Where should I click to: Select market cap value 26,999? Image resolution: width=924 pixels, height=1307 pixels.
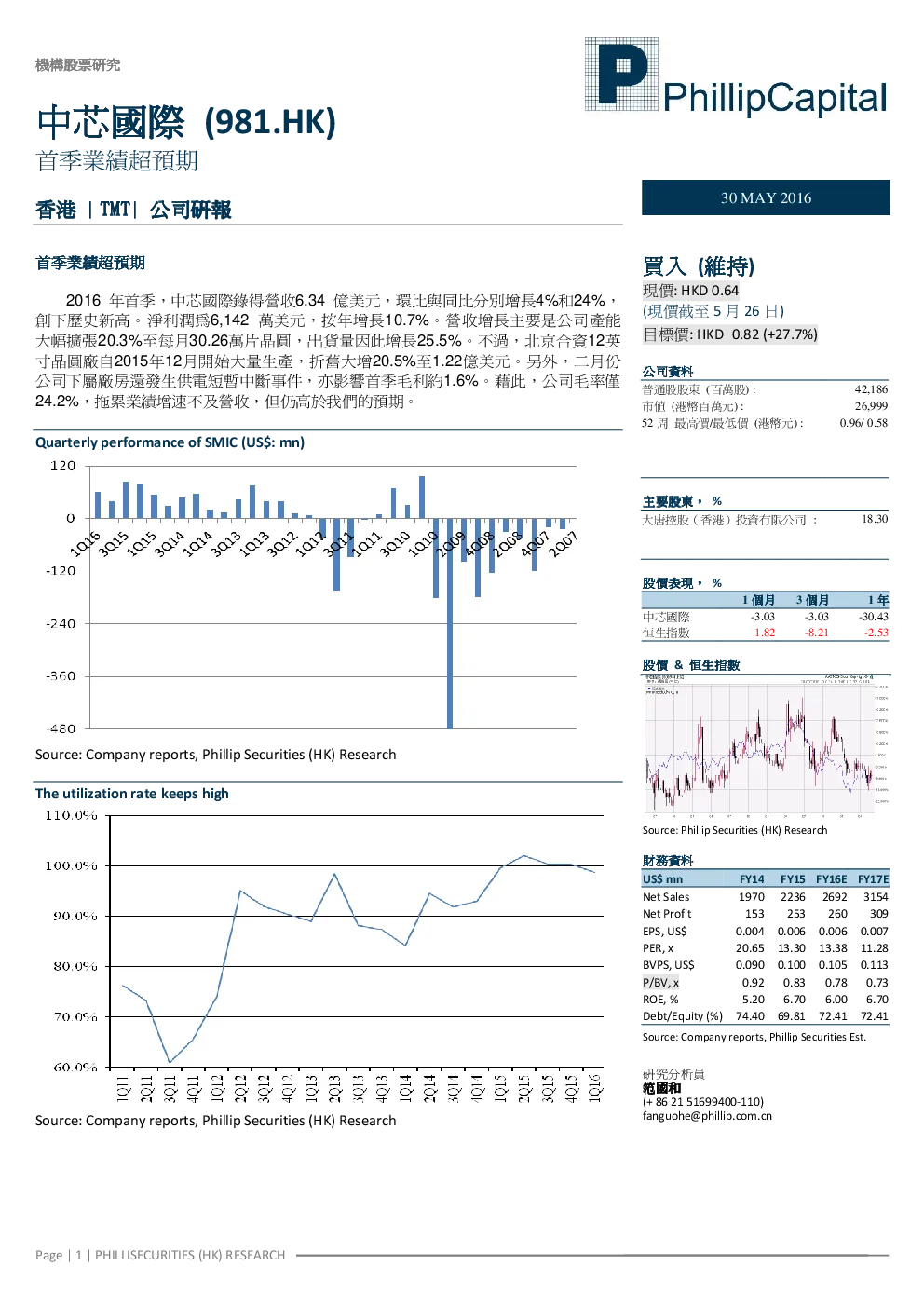point(871,406)
